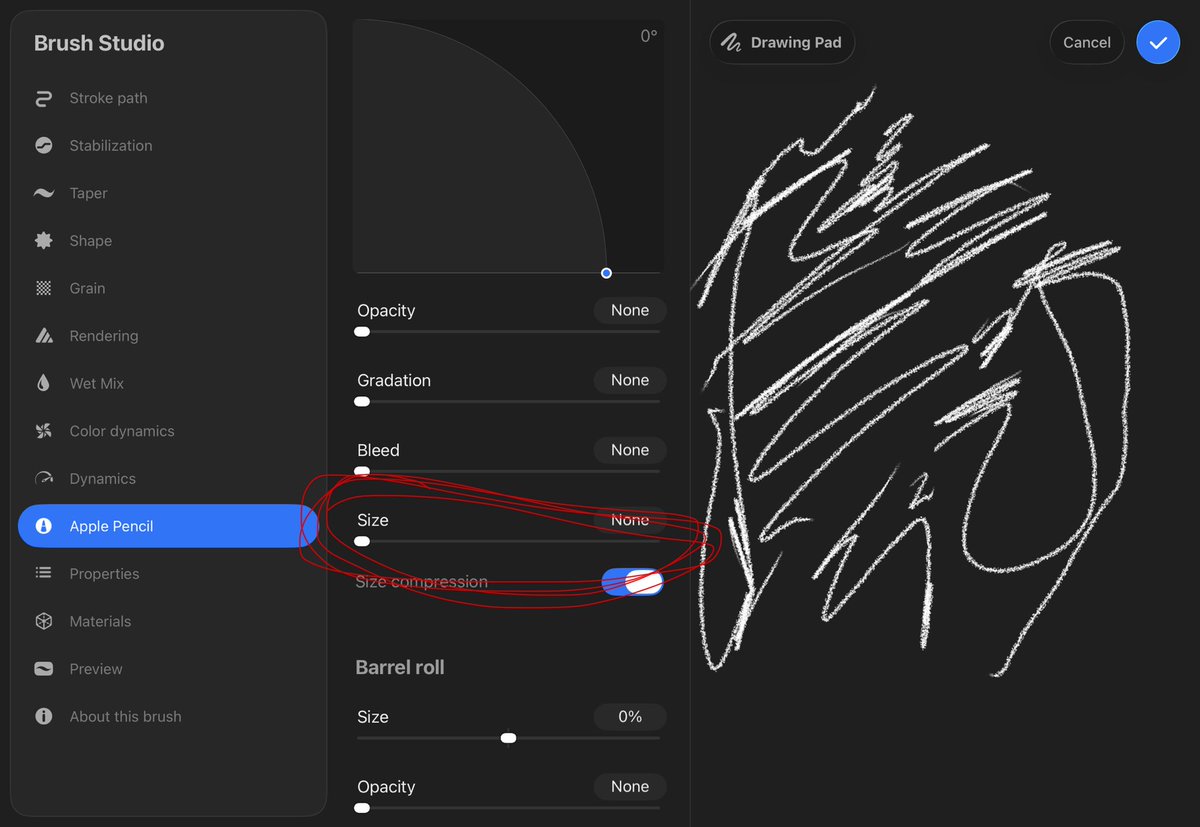Cancel the brush edits
Viewport: 1200px width, 827px height.
[x=1087, y=43]
